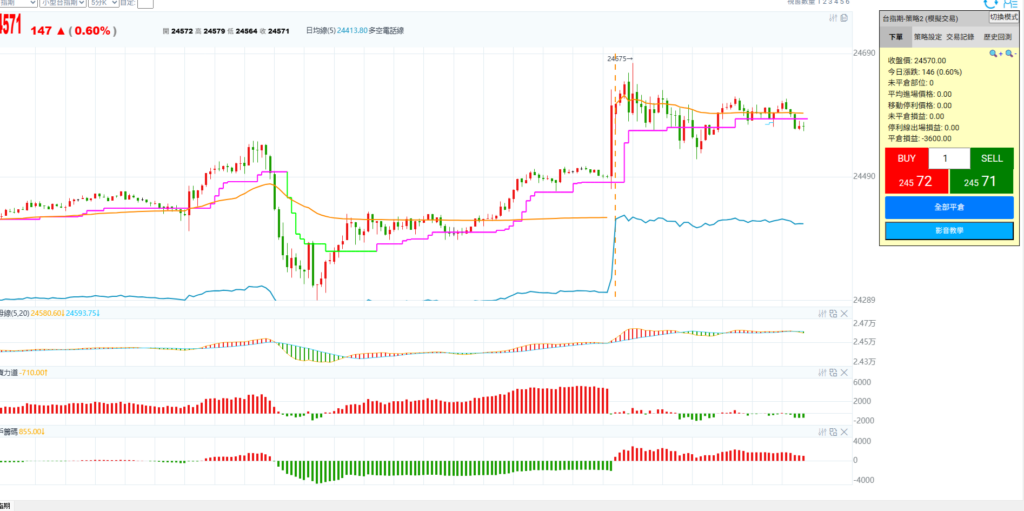This screenshot has height=511, width=1024.
Task: Open the 5分K timeframe dropdown
Action: tap(104, 4)
